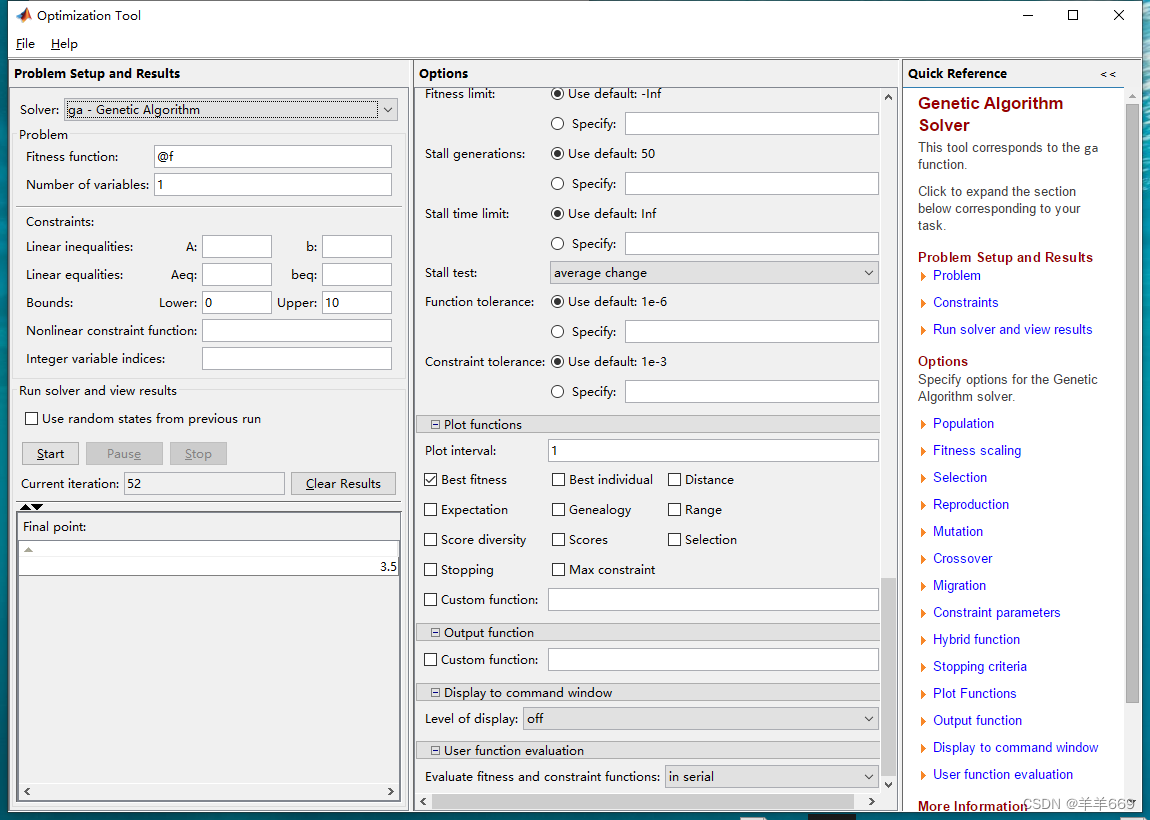
Task: Click the Lower bound field
Action: (237, 303)
